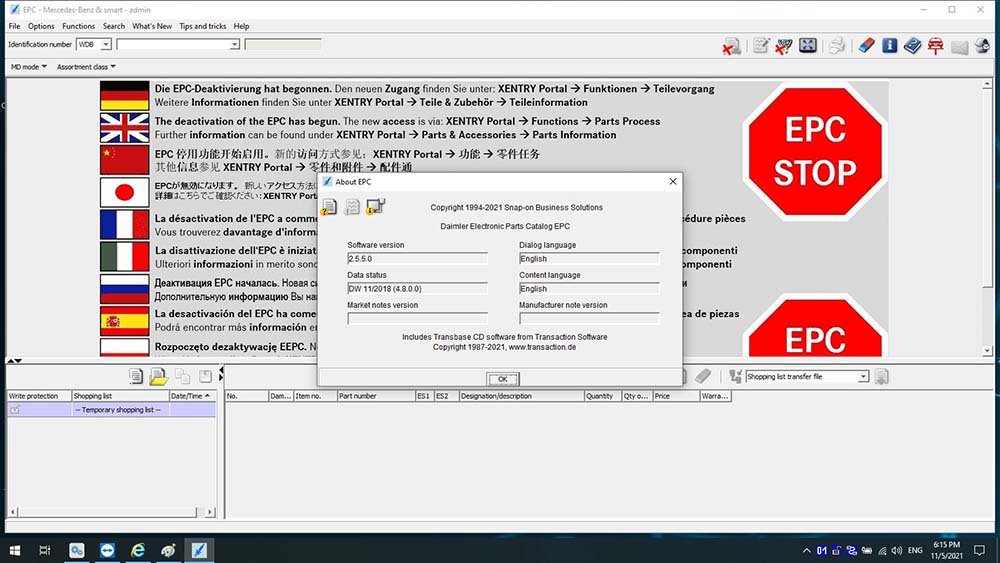This screenshot has height=563, width=1000.
Task: Click the Data status field DW 11/2018
Action: 417,288
